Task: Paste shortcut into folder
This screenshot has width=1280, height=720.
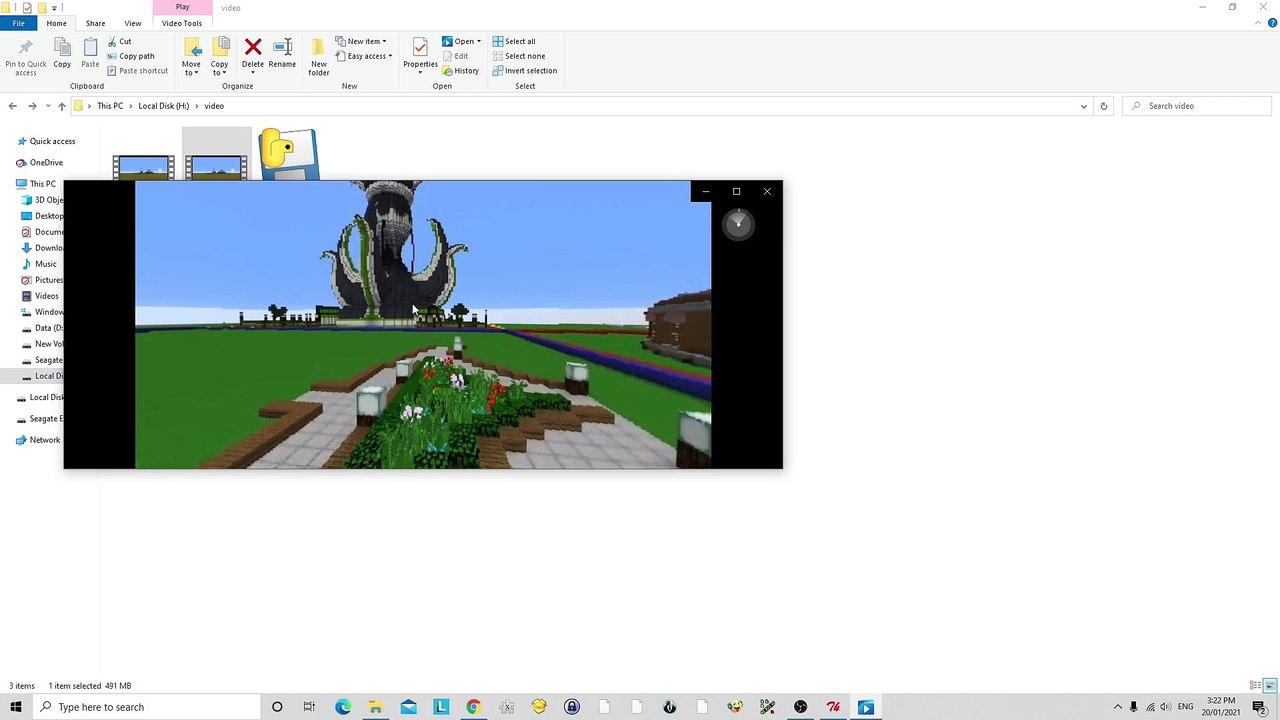Action: (x=137, y=71)
